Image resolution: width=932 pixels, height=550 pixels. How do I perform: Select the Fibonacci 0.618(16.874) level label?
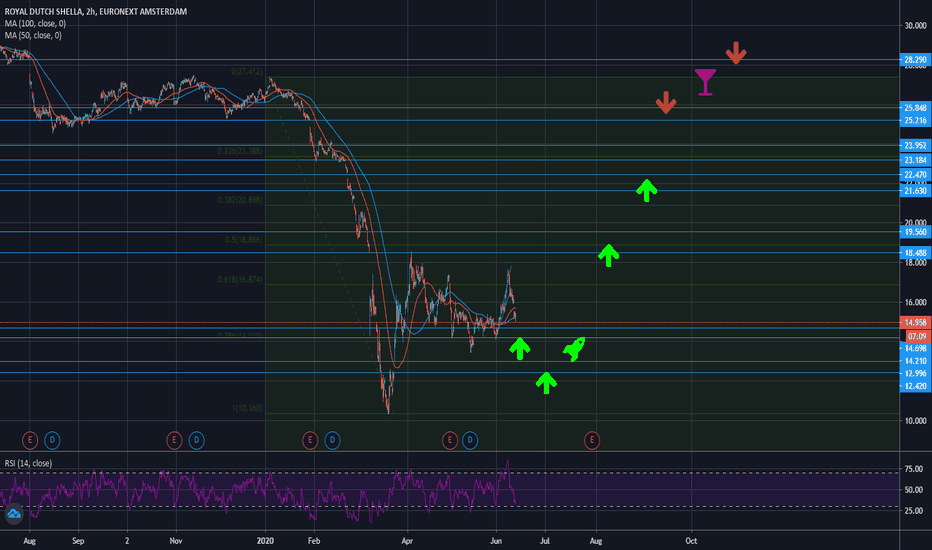pos(240,279)
